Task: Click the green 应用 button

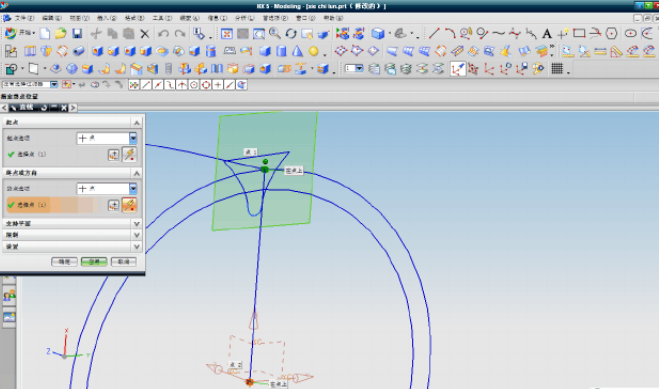Action: coord(94,262)
